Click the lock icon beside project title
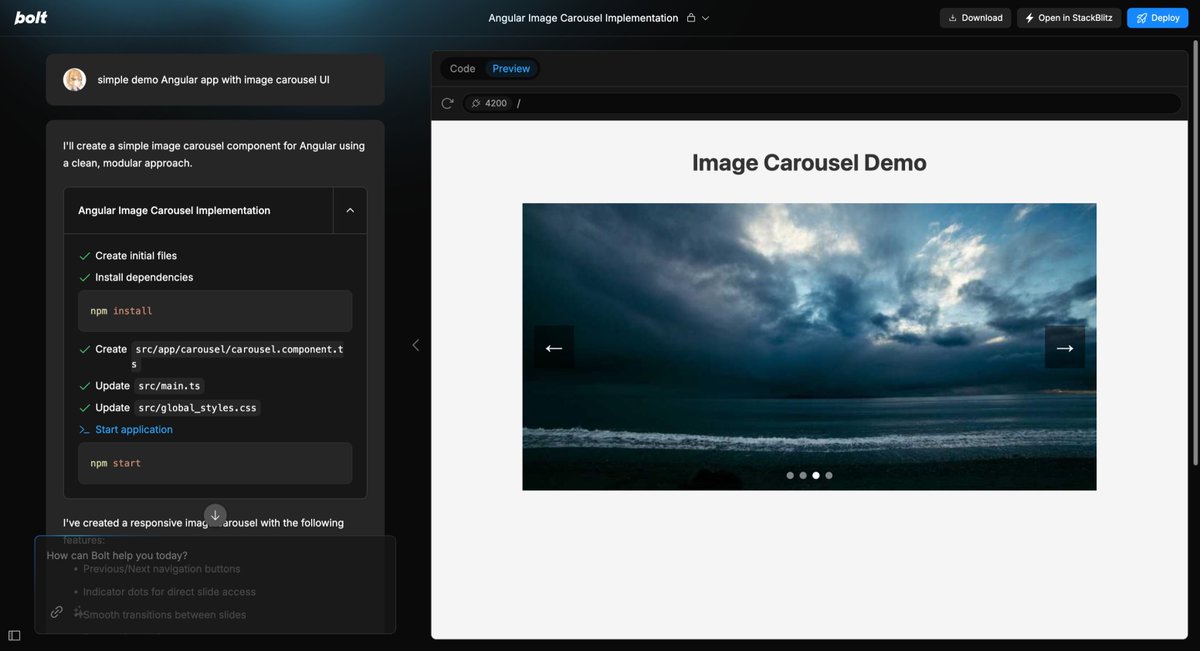 [690, 18]
